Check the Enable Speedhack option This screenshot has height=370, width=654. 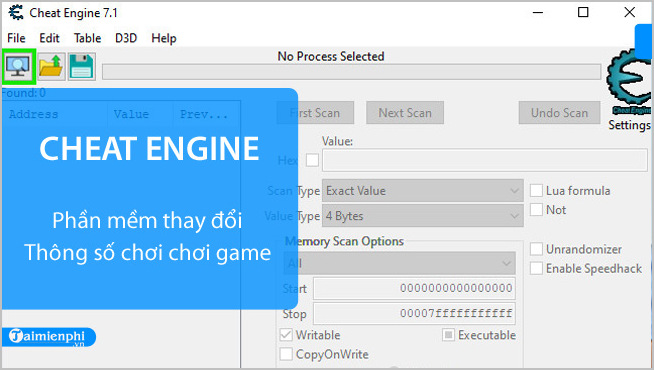[x=536, y=268]
